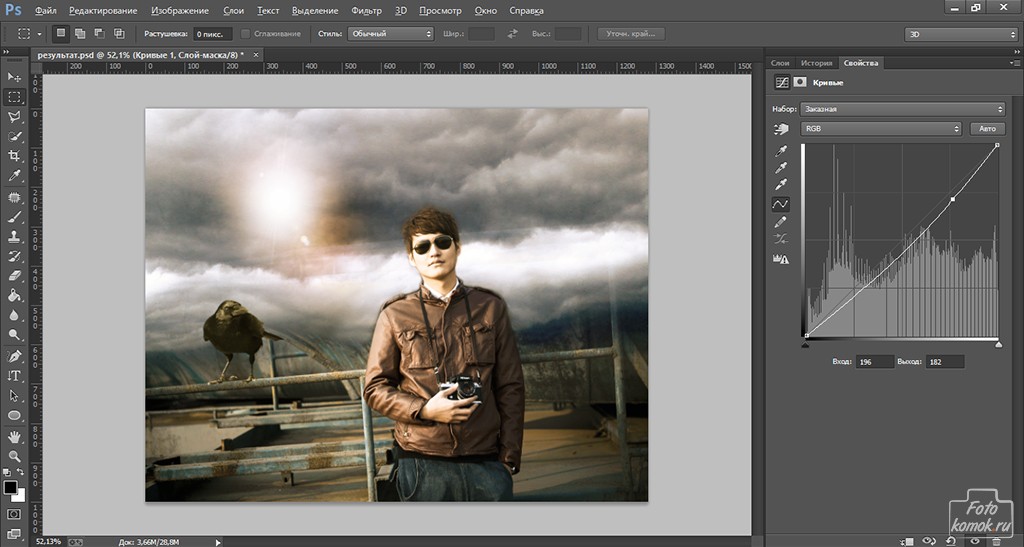Open the Фильтр menu
This screenshot has width=1024, height=547.
click(x=367, y=11)
